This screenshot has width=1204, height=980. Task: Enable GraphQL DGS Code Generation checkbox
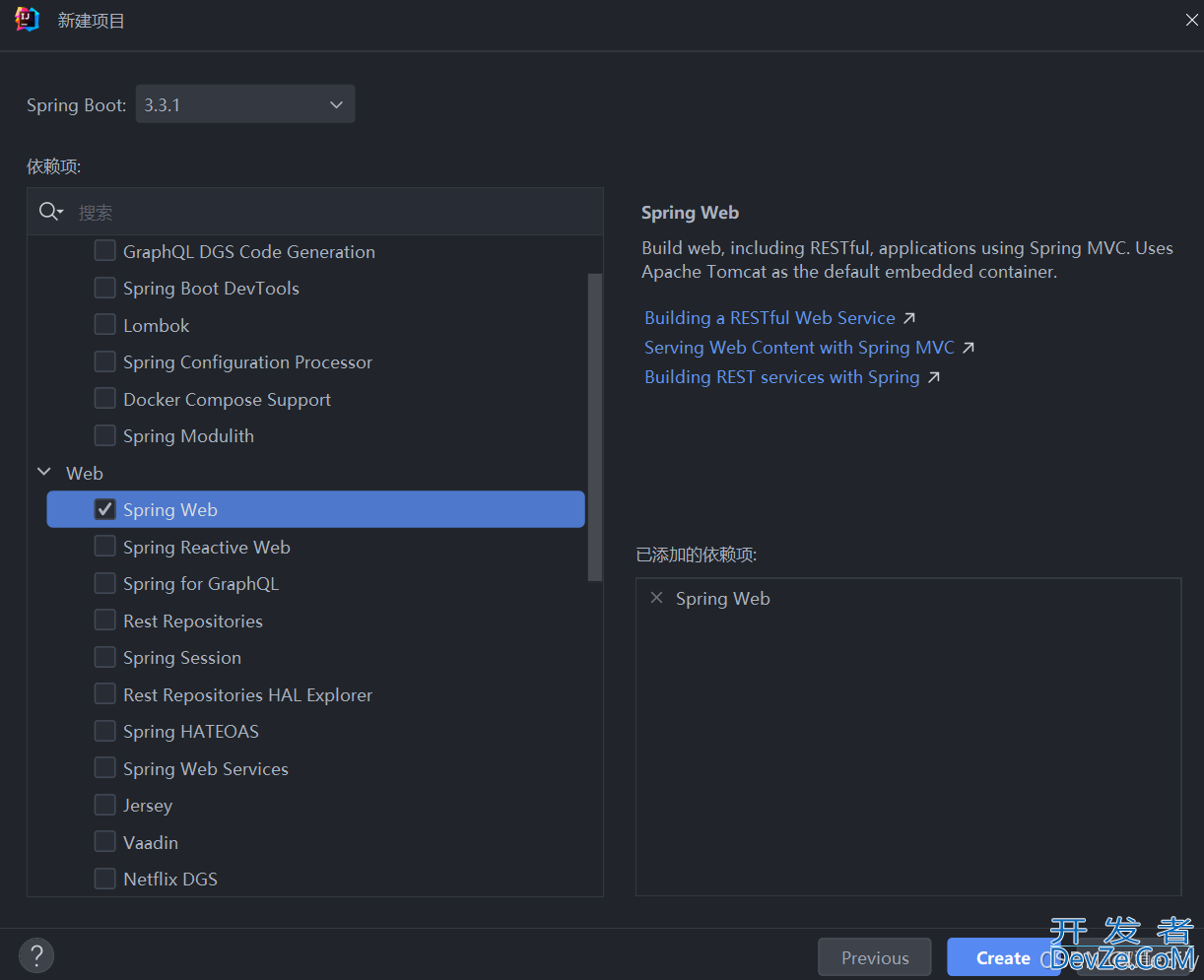point(105,251)
